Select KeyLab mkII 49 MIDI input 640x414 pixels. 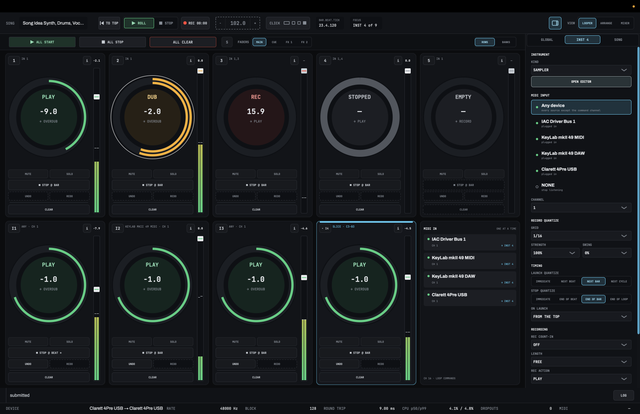tap(581, 139)
